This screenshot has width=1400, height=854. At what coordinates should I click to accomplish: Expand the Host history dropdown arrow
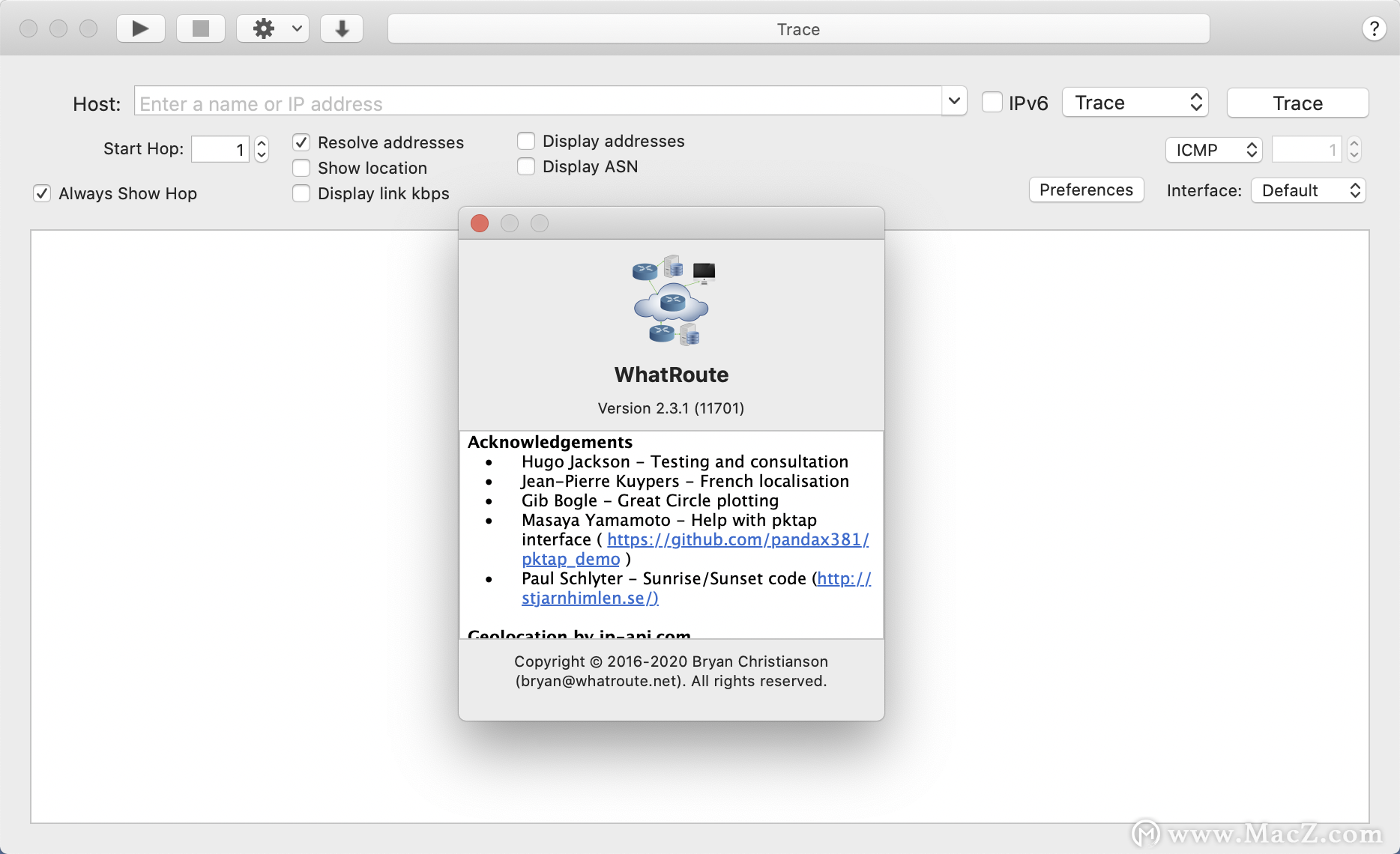pos(954,100)
